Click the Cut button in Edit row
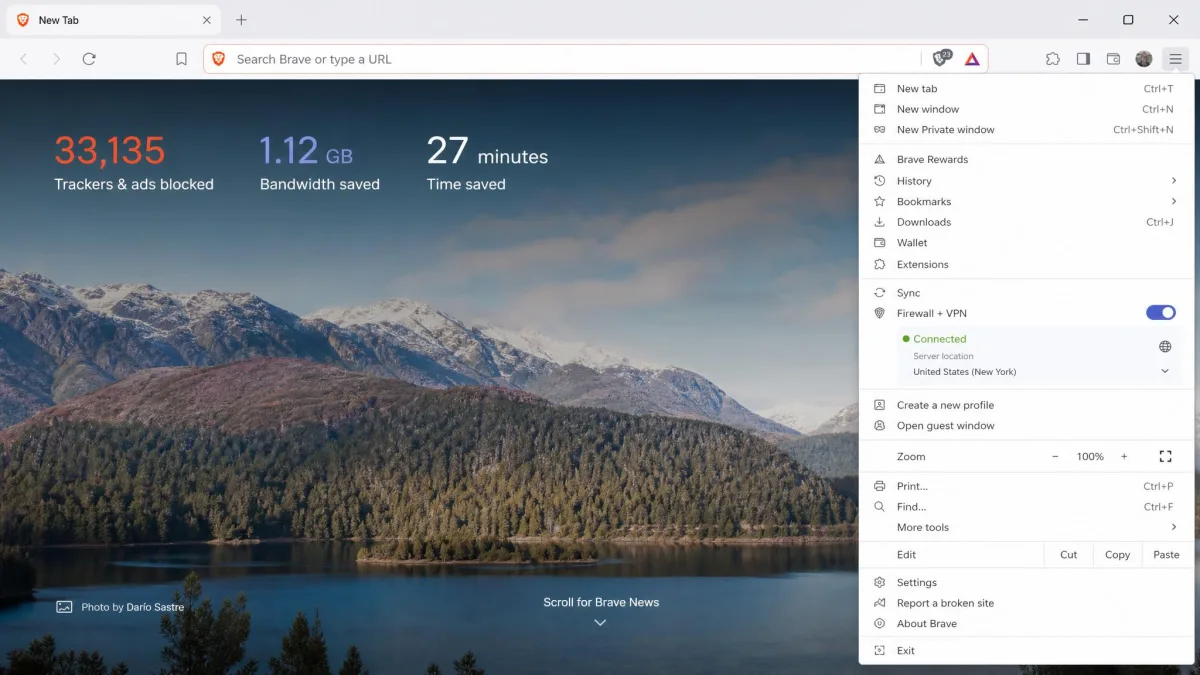The image size is (1200, 675). coord(1068,554)
